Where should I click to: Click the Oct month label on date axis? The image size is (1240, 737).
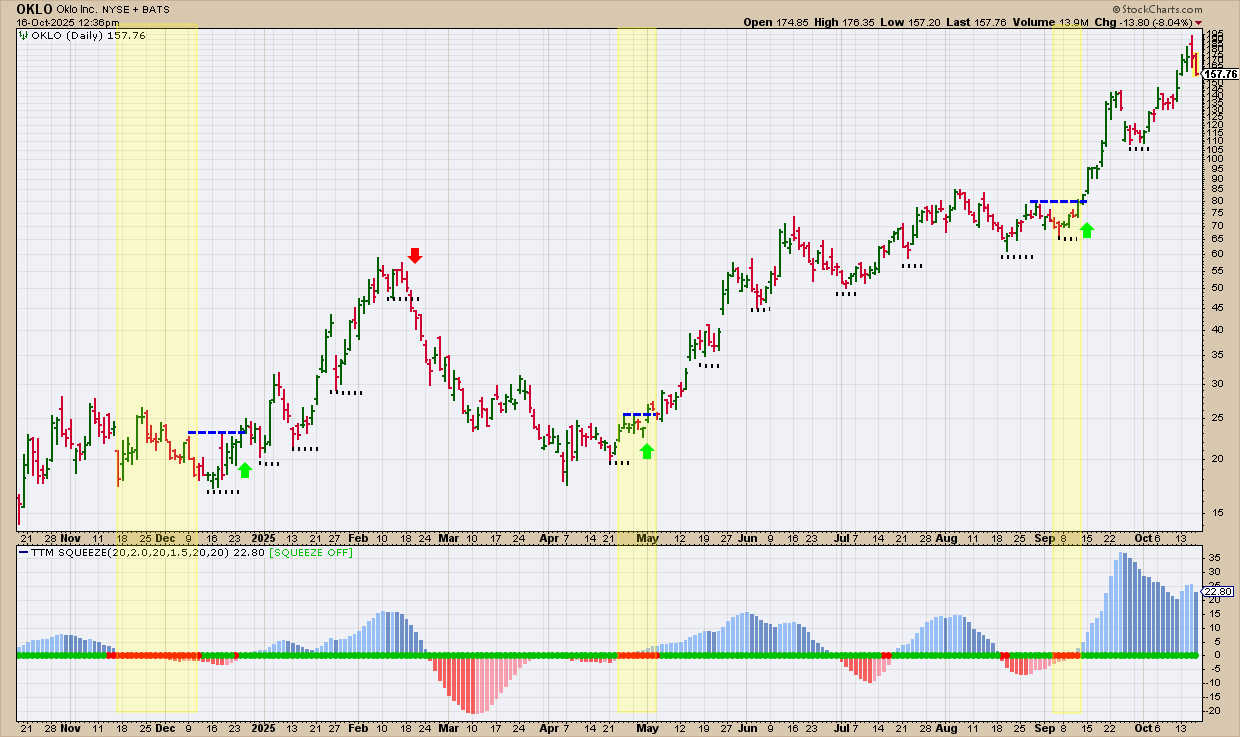point(1141,537)
